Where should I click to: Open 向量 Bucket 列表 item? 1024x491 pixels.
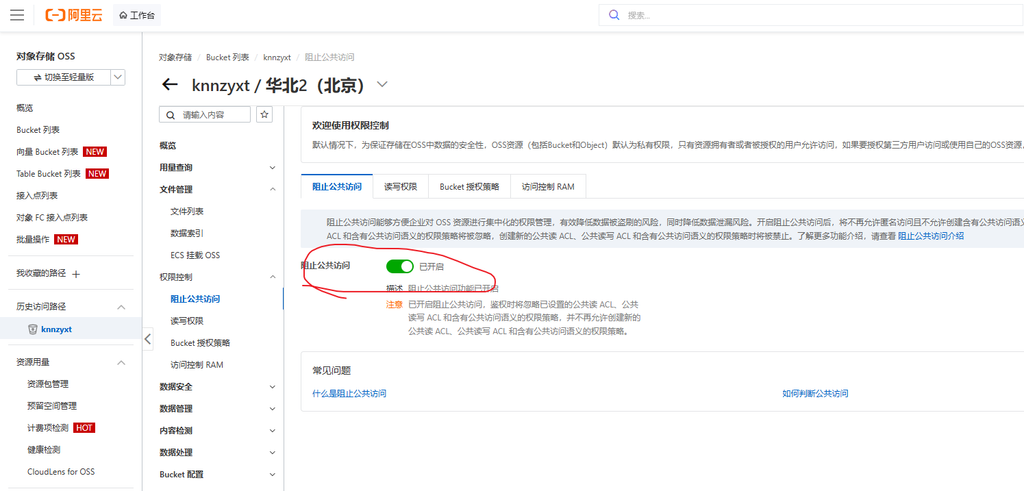coord(48,151)
